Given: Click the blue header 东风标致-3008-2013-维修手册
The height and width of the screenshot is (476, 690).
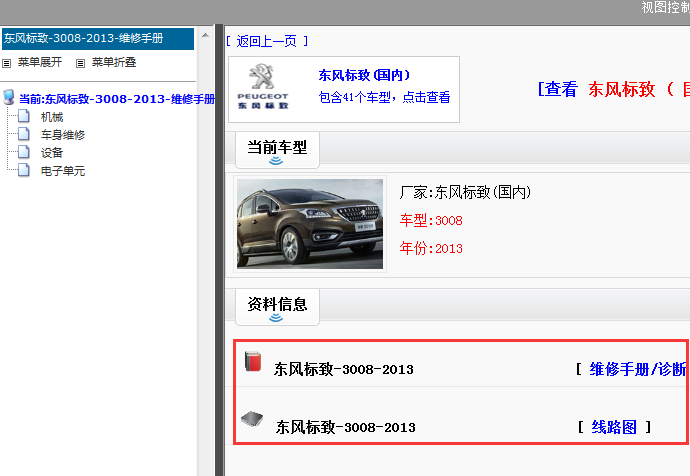Looking at the screenshot, I should [98, 39].
